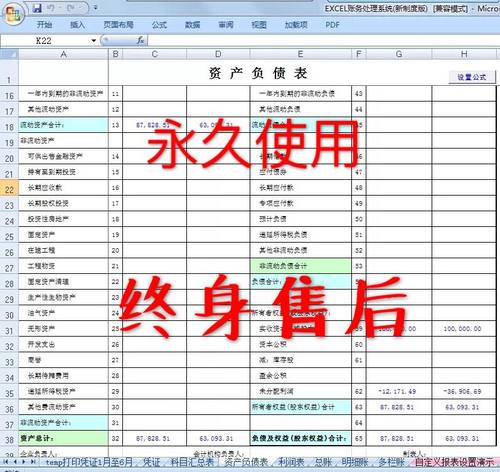The width and height of the screenshot is (500, 472).
Task: Open the temp打印凭证1月至6月 sheet tab
Action: [89, 462]
